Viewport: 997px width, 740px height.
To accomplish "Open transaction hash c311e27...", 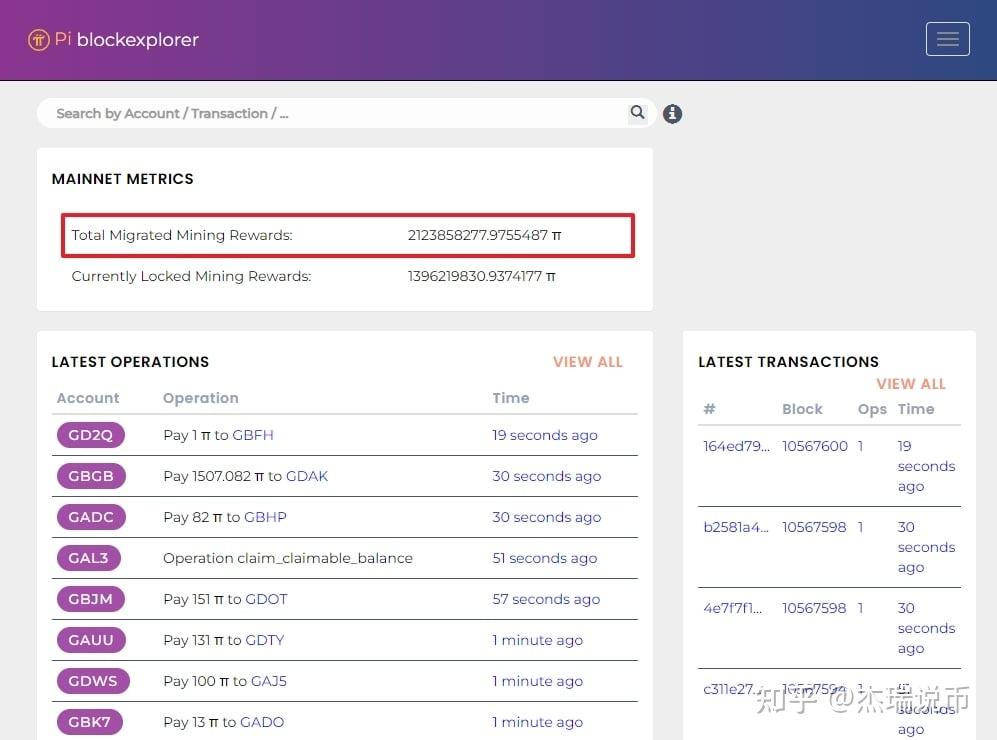I will [x=730, y=689].
